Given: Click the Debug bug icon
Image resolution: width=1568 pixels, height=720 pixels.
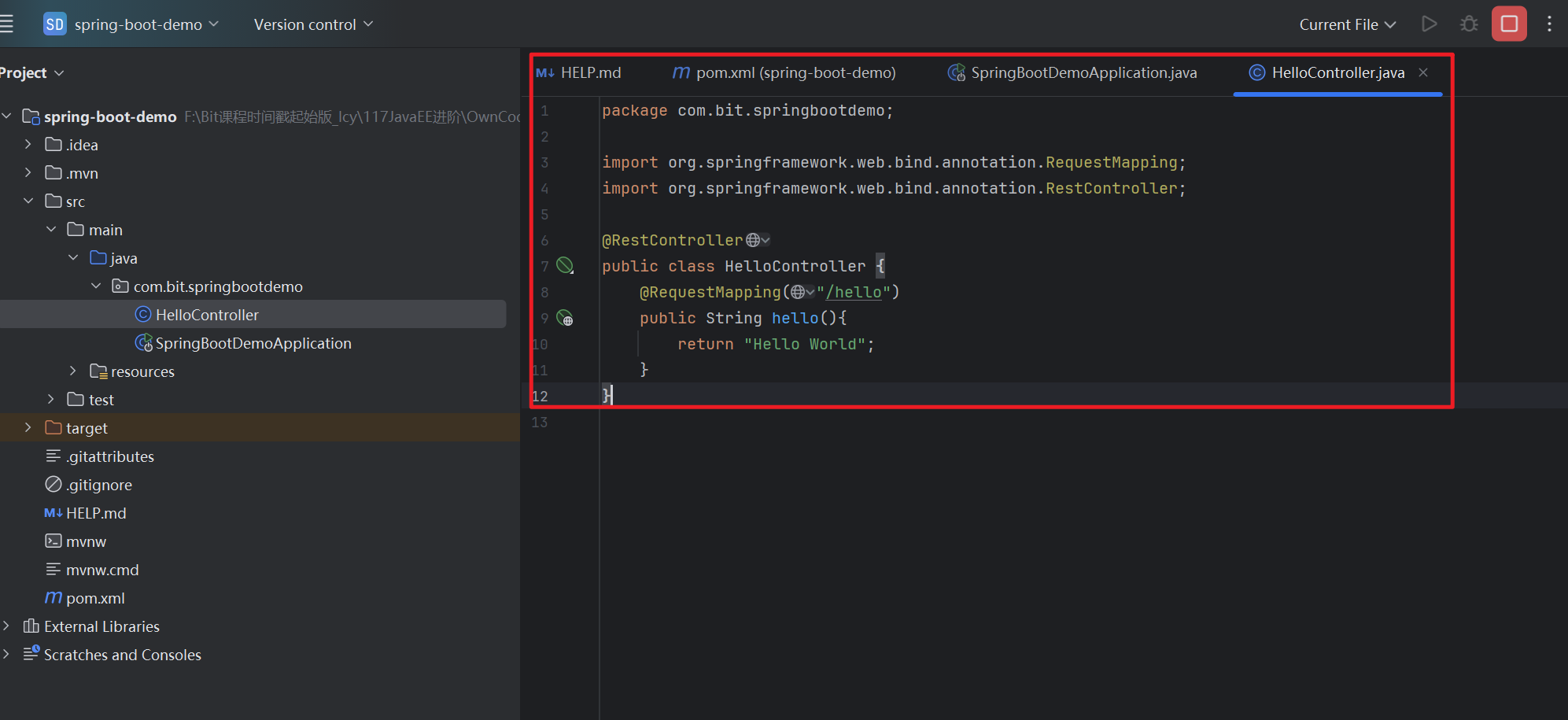Looking at the screenshot, I should pyautogui.click(x=1469, y=24).
